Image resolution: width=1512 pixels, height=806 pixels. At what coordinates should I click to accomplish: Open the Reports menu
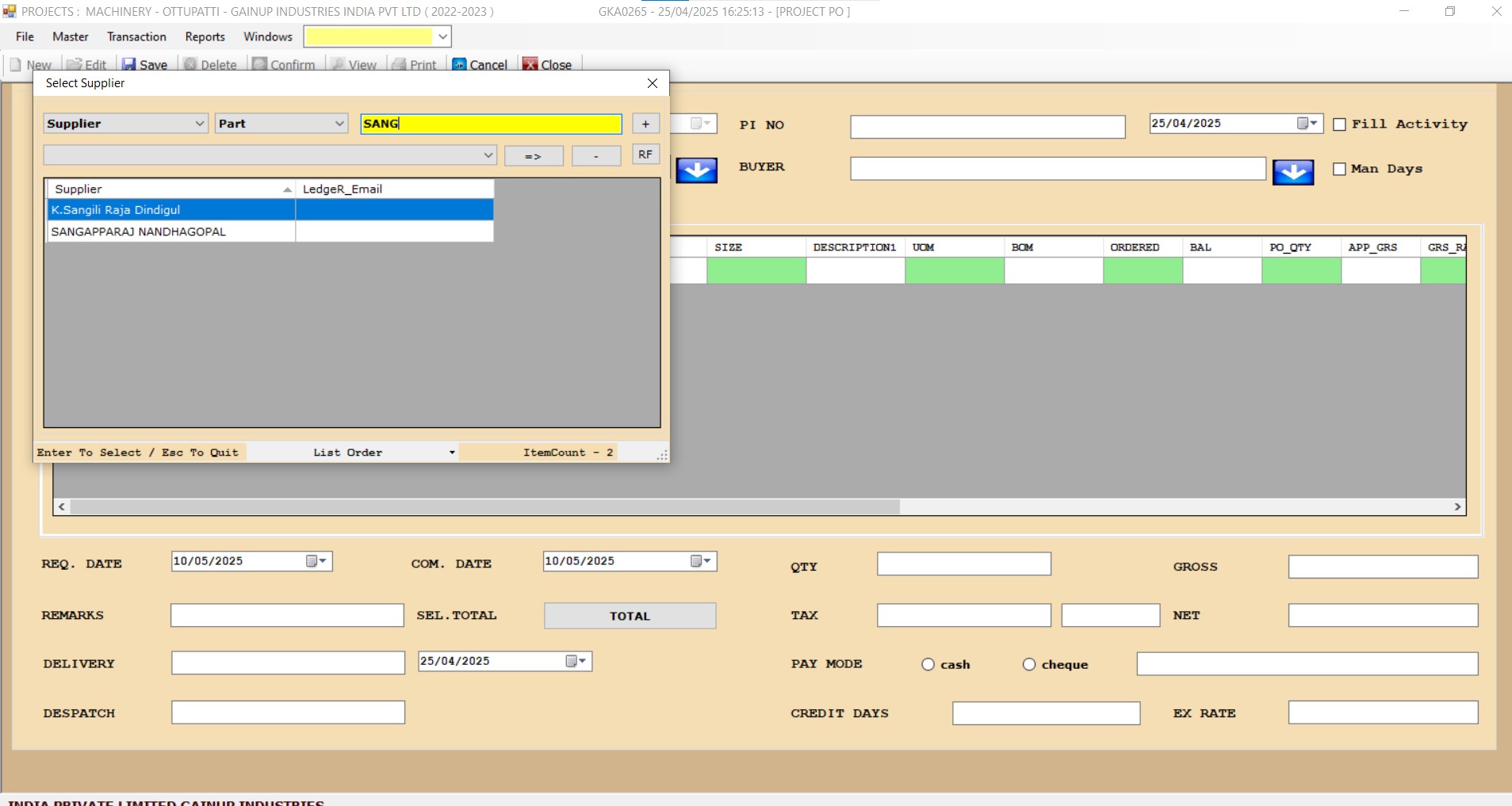coord(205,36)
